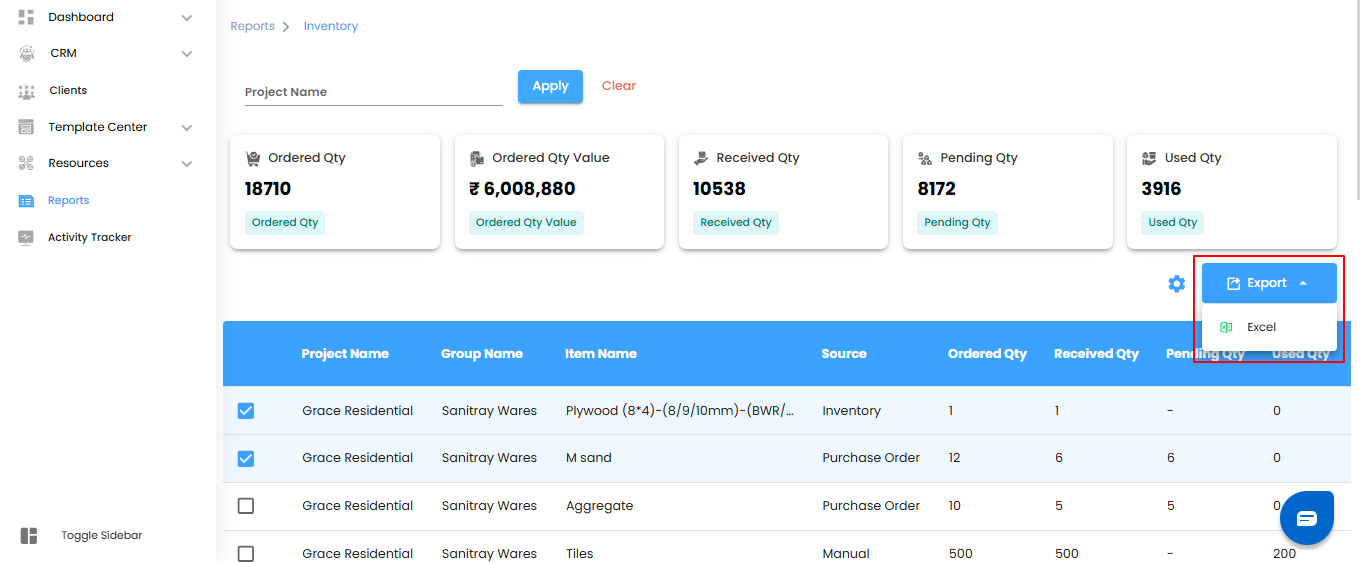Open the chat support bubble
The height and width of the screenshot is (563, 1364).
click(x=1307, y=518)
